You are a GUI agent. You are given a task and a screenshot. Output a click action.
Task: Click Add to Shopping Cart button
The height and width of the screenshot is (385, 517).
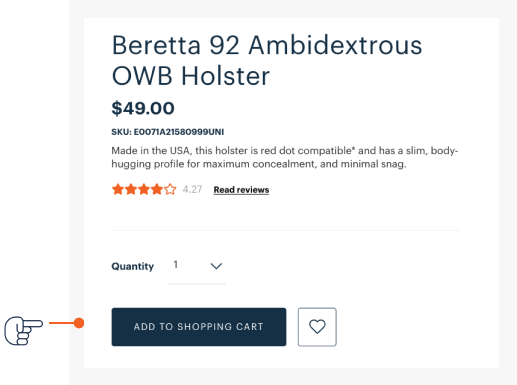[x=199, y=327]
